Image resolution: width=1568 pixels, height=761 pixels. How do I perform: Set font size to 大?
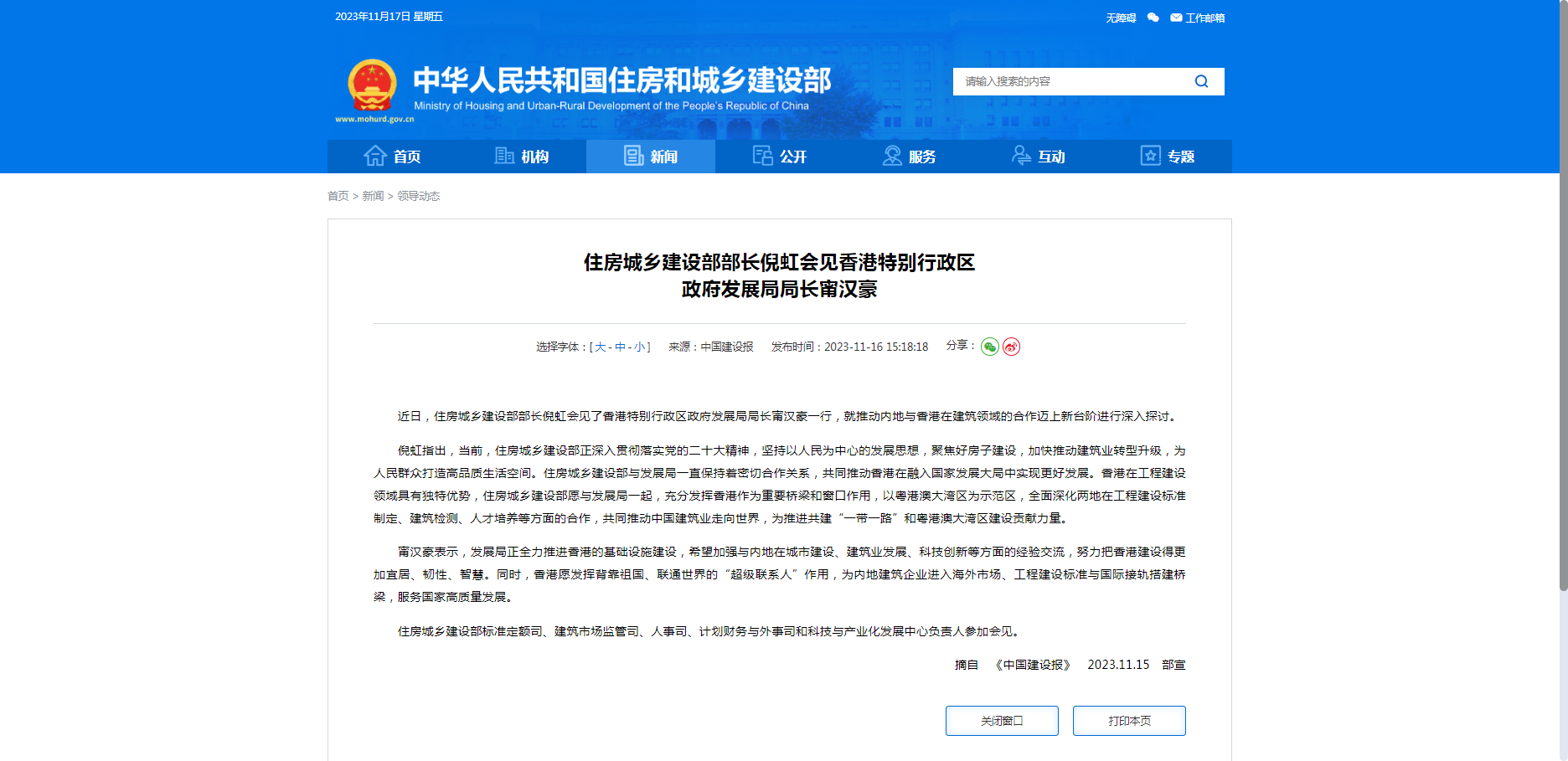pyautogui.click(x=600, y=347)
